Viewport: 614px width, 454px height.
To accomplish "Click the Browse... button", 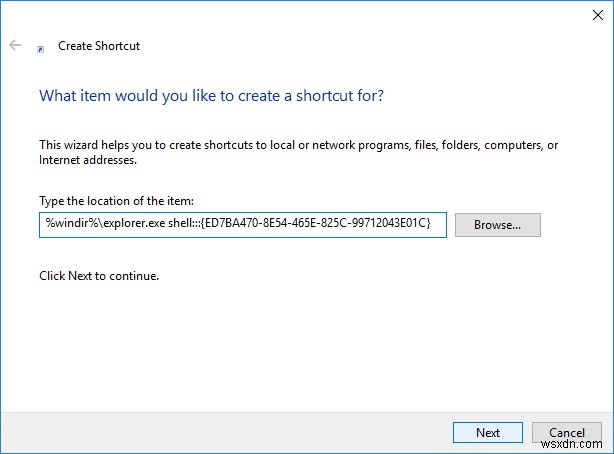I will (x=497, y=225).
